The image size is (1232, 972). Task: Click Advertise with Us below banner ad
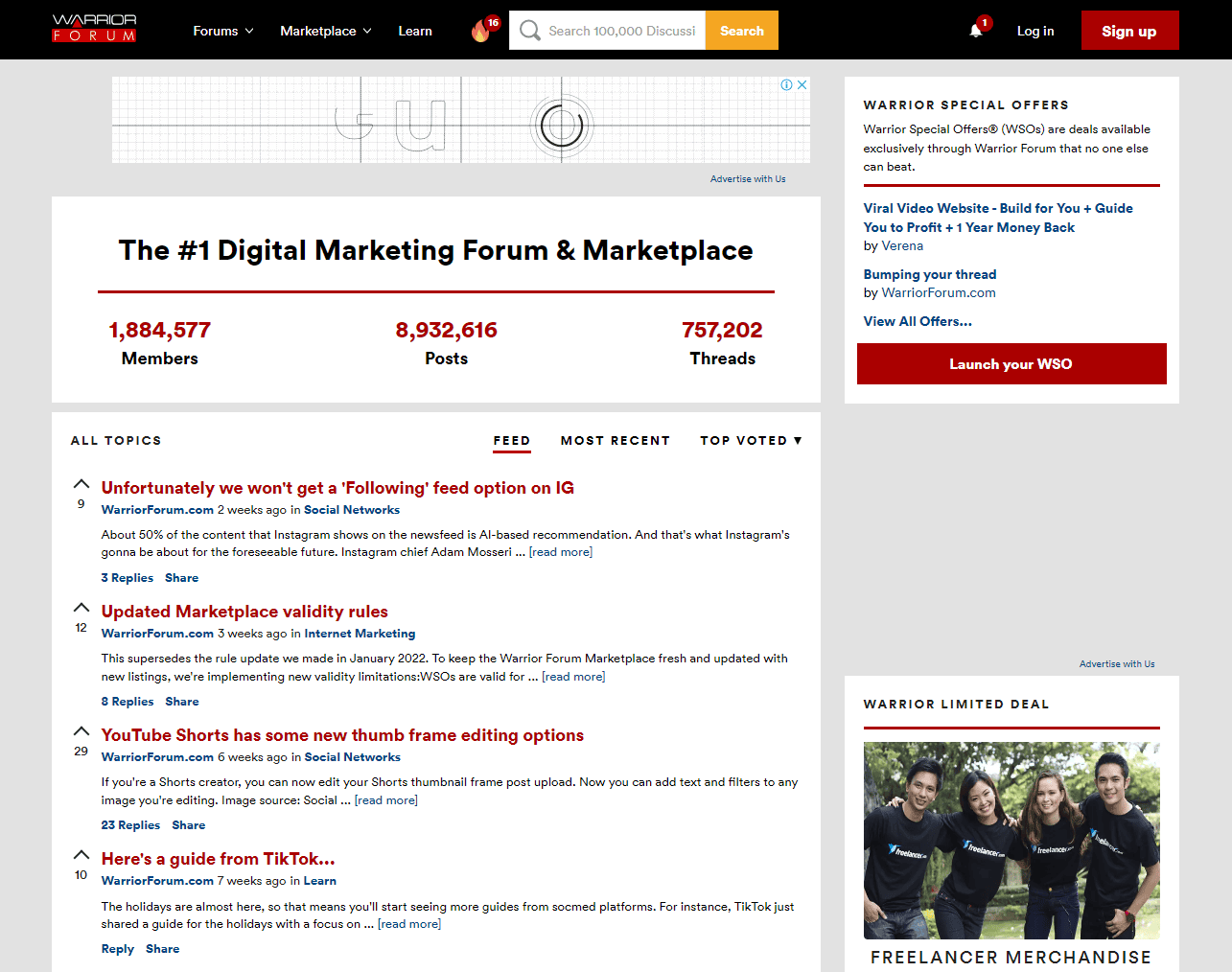click(x=748, y=179)
